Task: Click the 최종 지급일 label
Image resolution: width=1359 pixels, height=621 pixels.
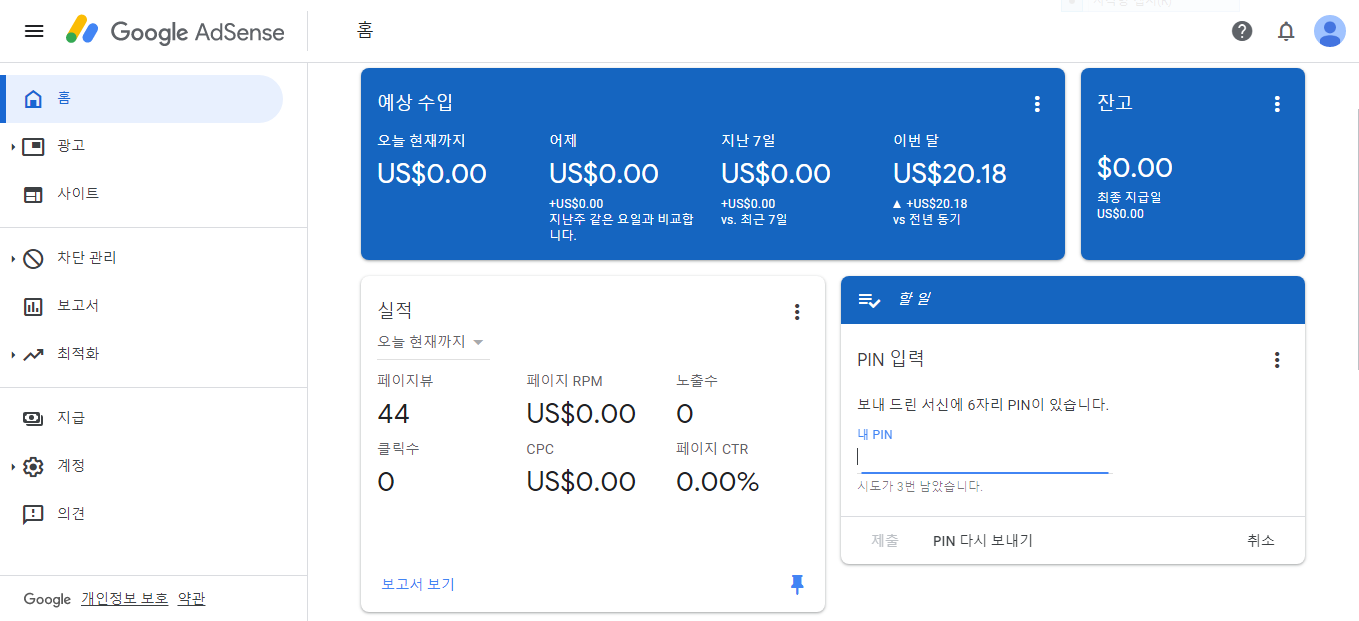Action: [1129, 198]
